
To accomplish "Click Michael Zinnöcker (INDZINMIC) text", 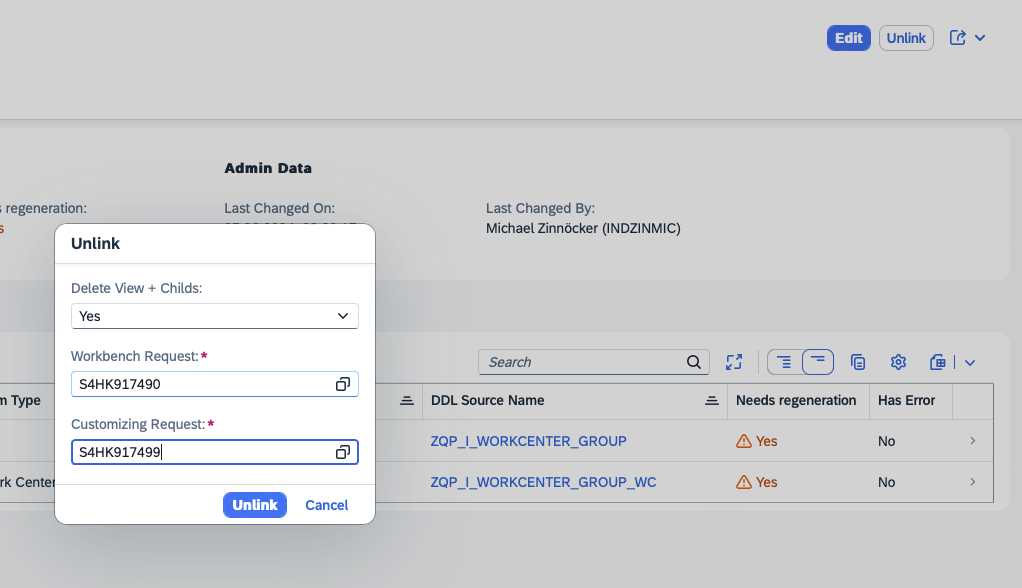I will click(583, 228).
